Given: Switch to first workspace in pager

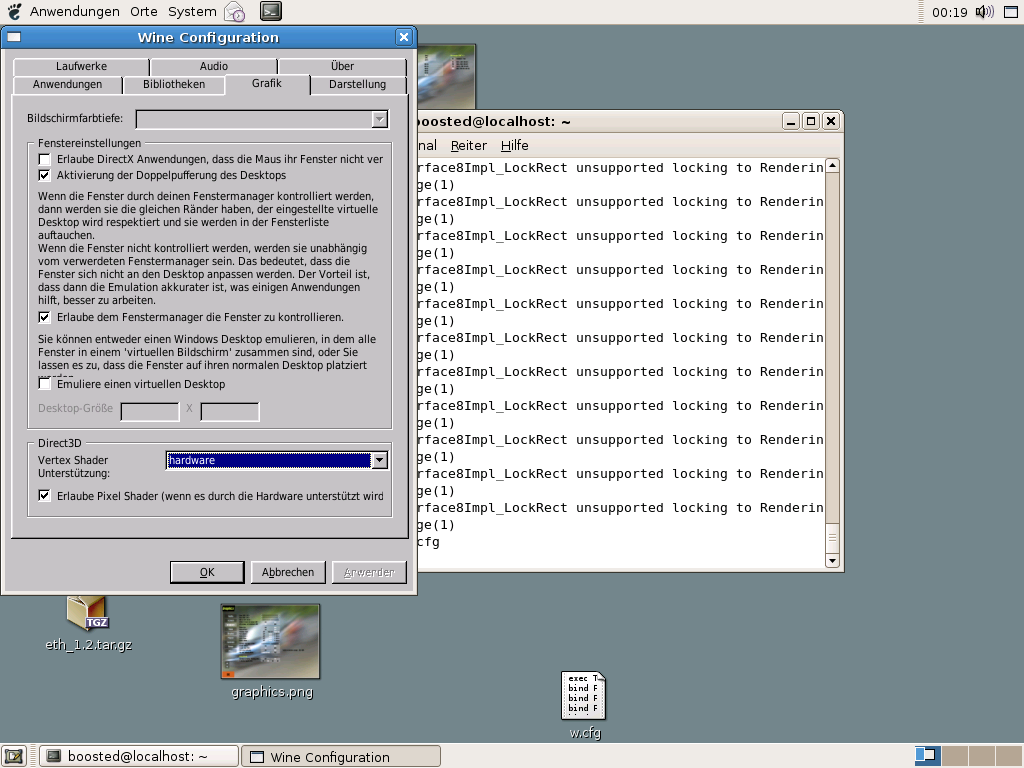Looking at the screenshot, I should click(927, 756).
